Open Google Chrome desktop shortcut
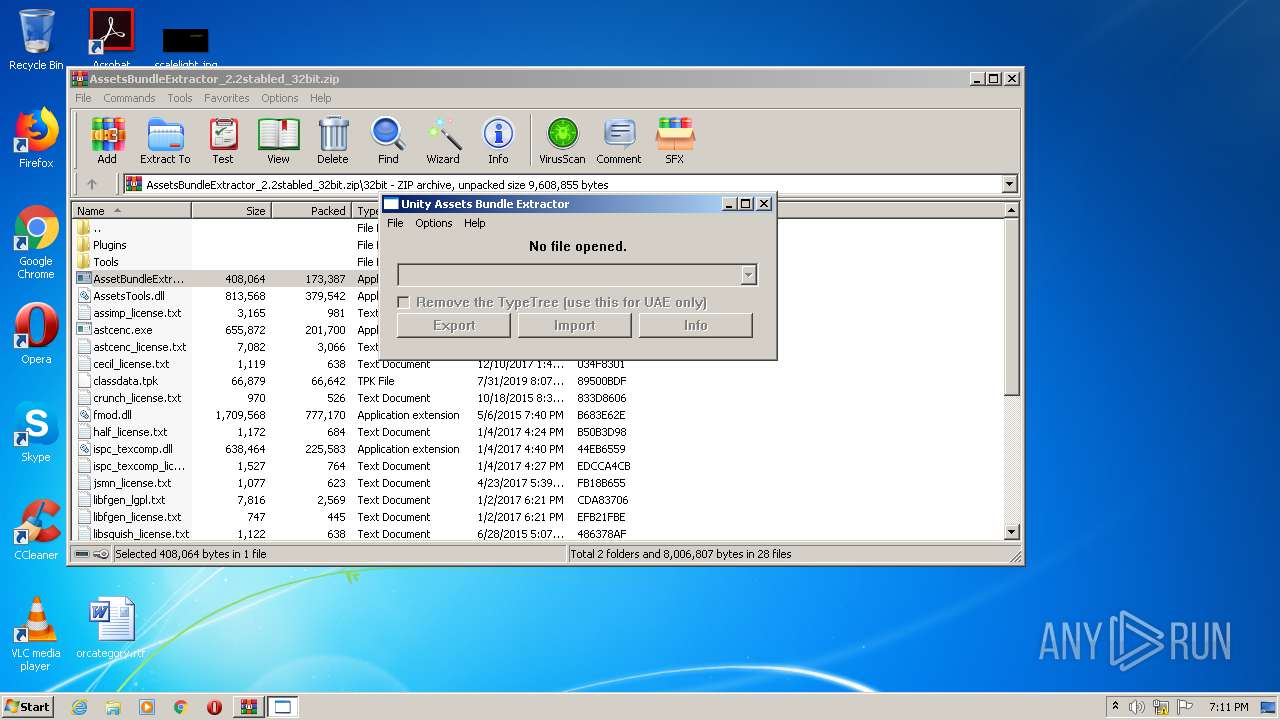Viewport: 1280px width, 720px height. coord(36,242)
